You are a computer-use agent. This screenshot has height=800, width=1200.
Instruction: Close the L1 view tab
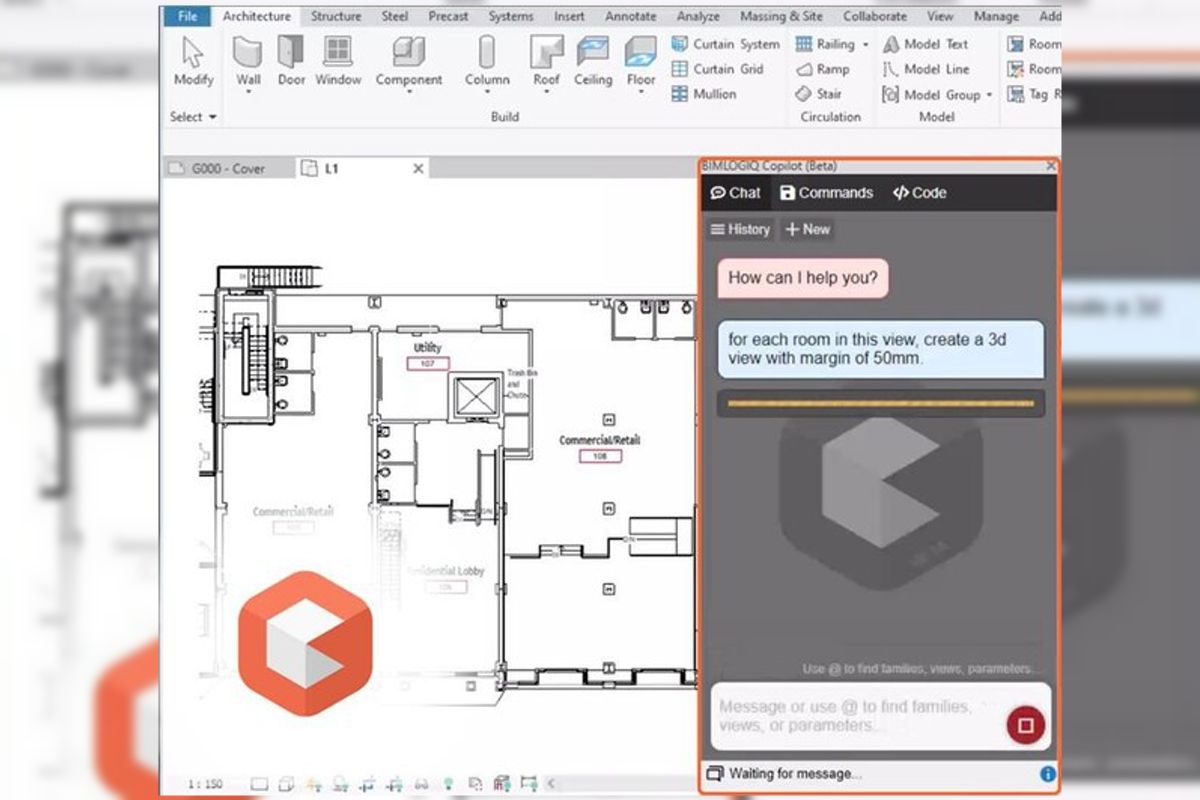tap(418, 169)
